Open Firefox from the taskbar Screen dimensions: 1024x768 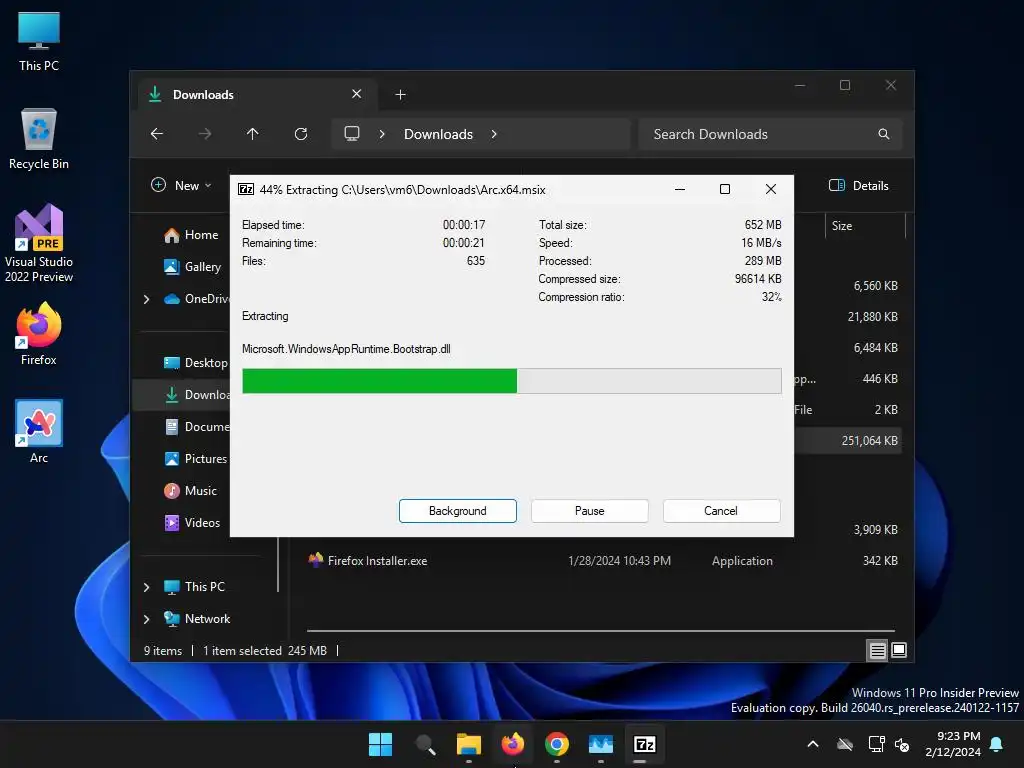[513, 744]
